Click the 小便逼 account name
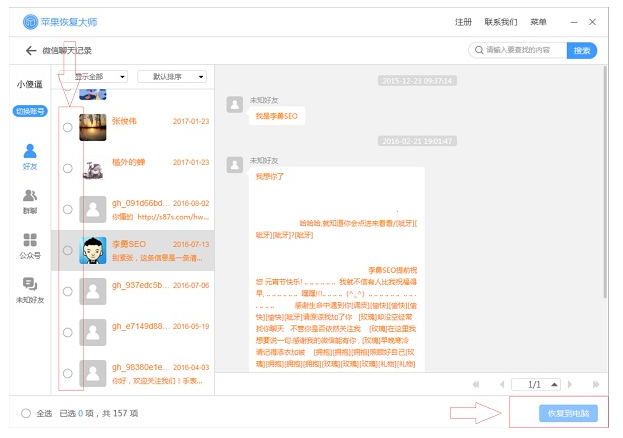This screenshot has width=623, height=438. click(x=29, y=84)
